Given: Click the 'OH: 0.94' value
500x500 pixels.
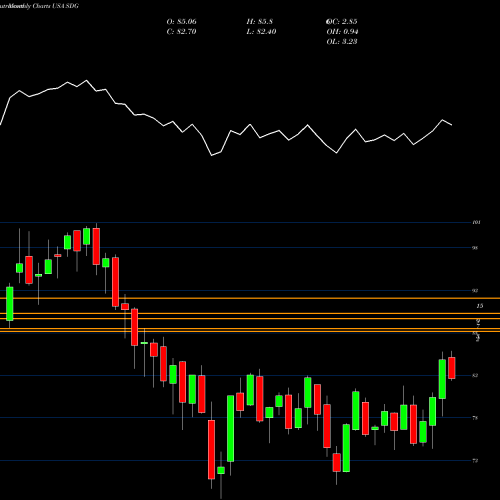Looking at the screenshot, I should [x=342, y=32].
